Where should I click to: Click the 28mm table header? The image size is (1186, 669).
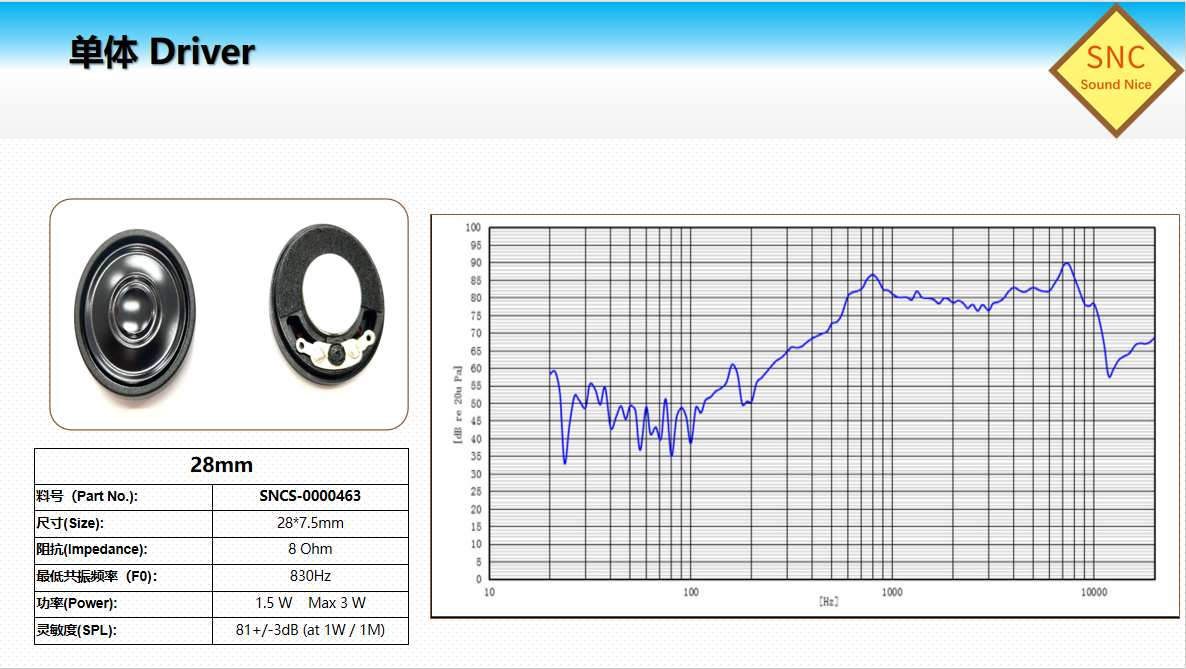click(221, 465)
